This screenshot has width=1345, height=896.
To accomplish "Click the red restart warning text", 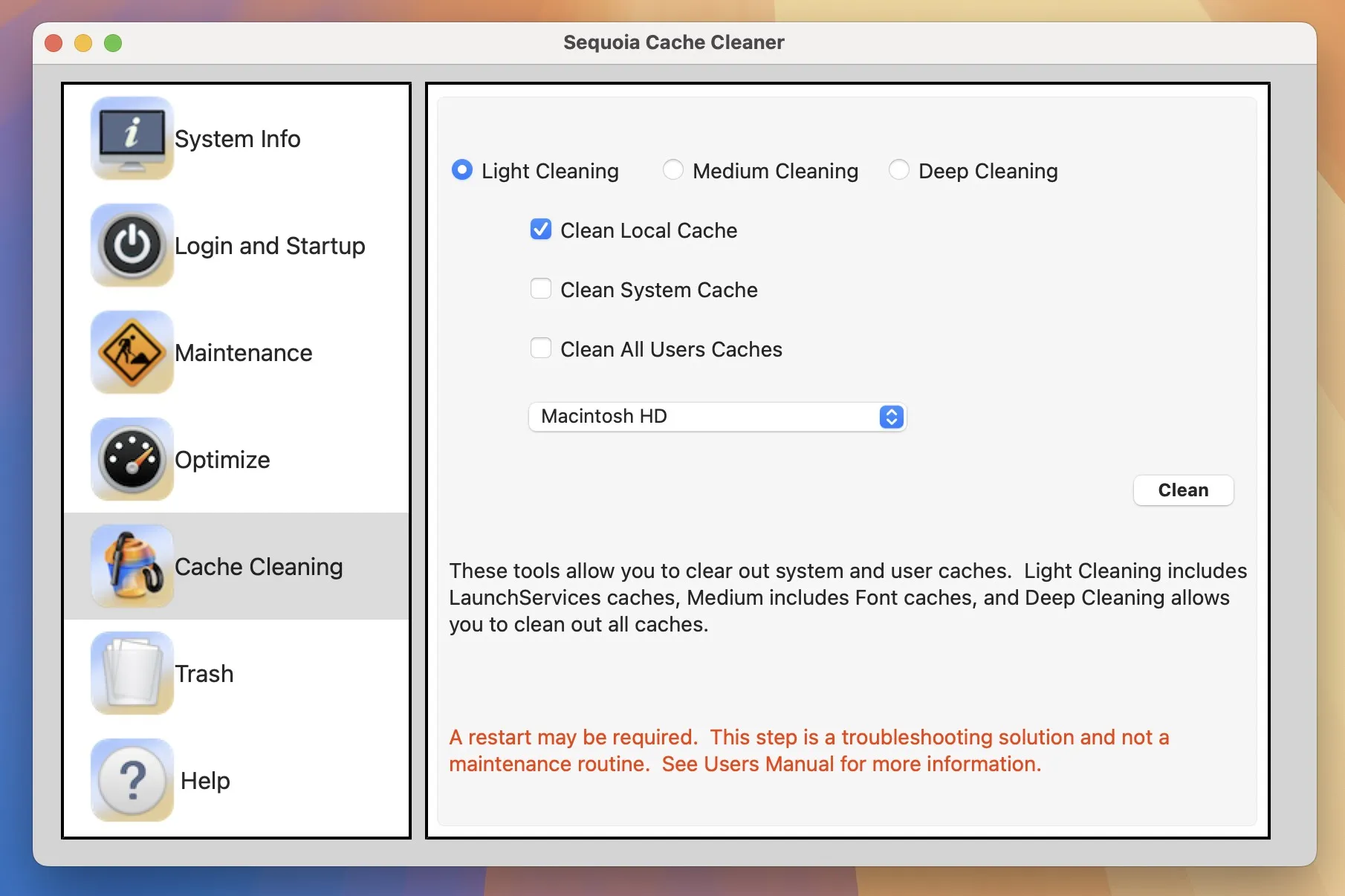I will pos(809,750).
